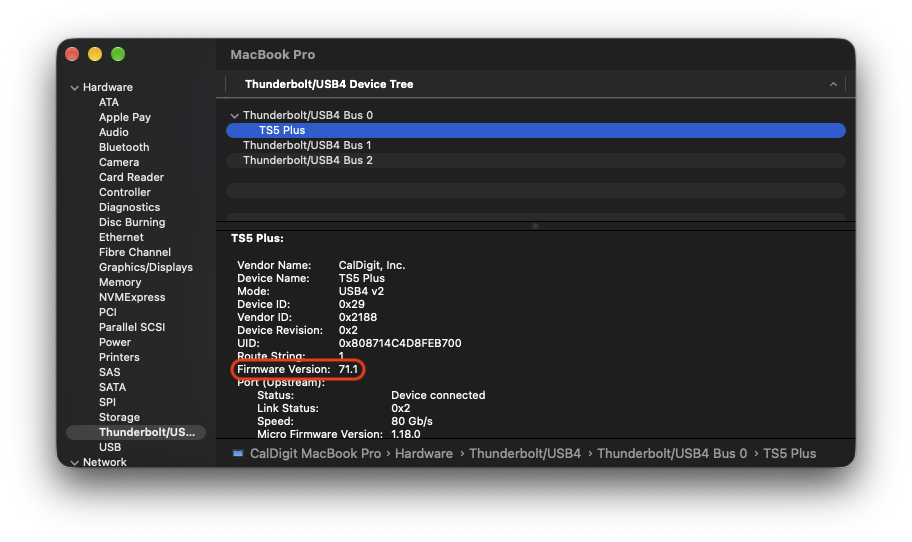The image size is (912, 542).
Task: Select ATA in the sidebar
Action: [x=109, y=102]
